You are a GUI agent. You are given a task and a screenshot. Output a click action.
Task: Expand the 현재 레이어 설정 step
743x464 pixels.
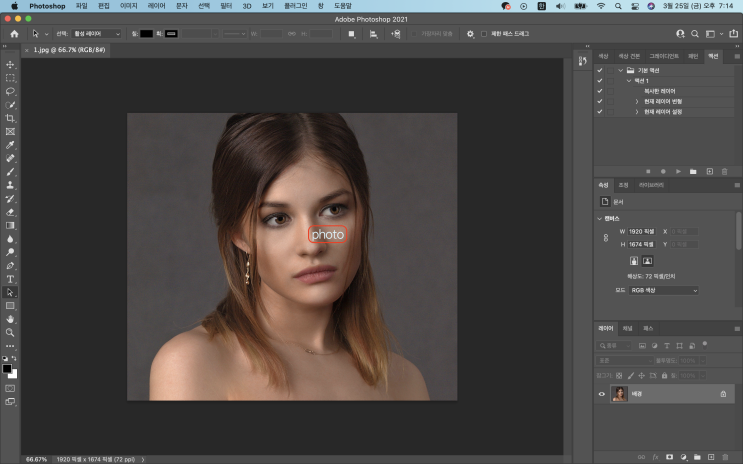click(637, 112)
